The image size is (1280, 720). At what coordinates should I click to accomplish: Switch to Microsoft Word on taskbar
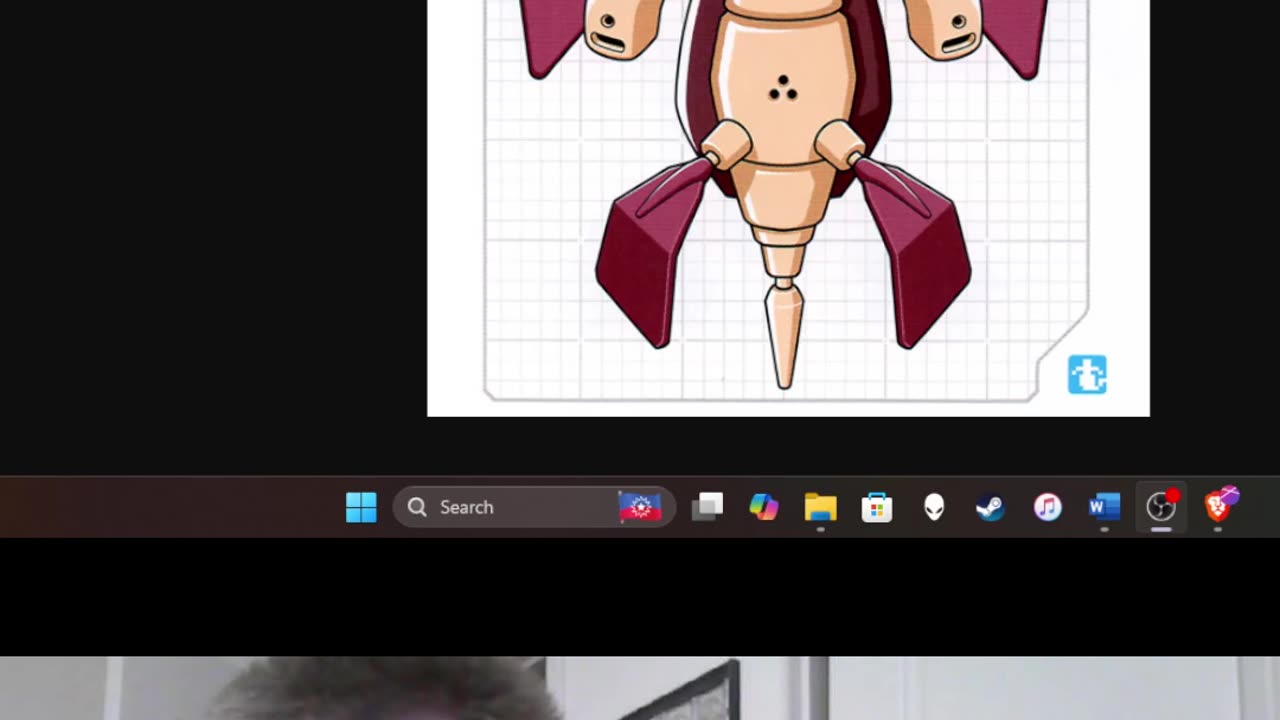(1104, 507)
